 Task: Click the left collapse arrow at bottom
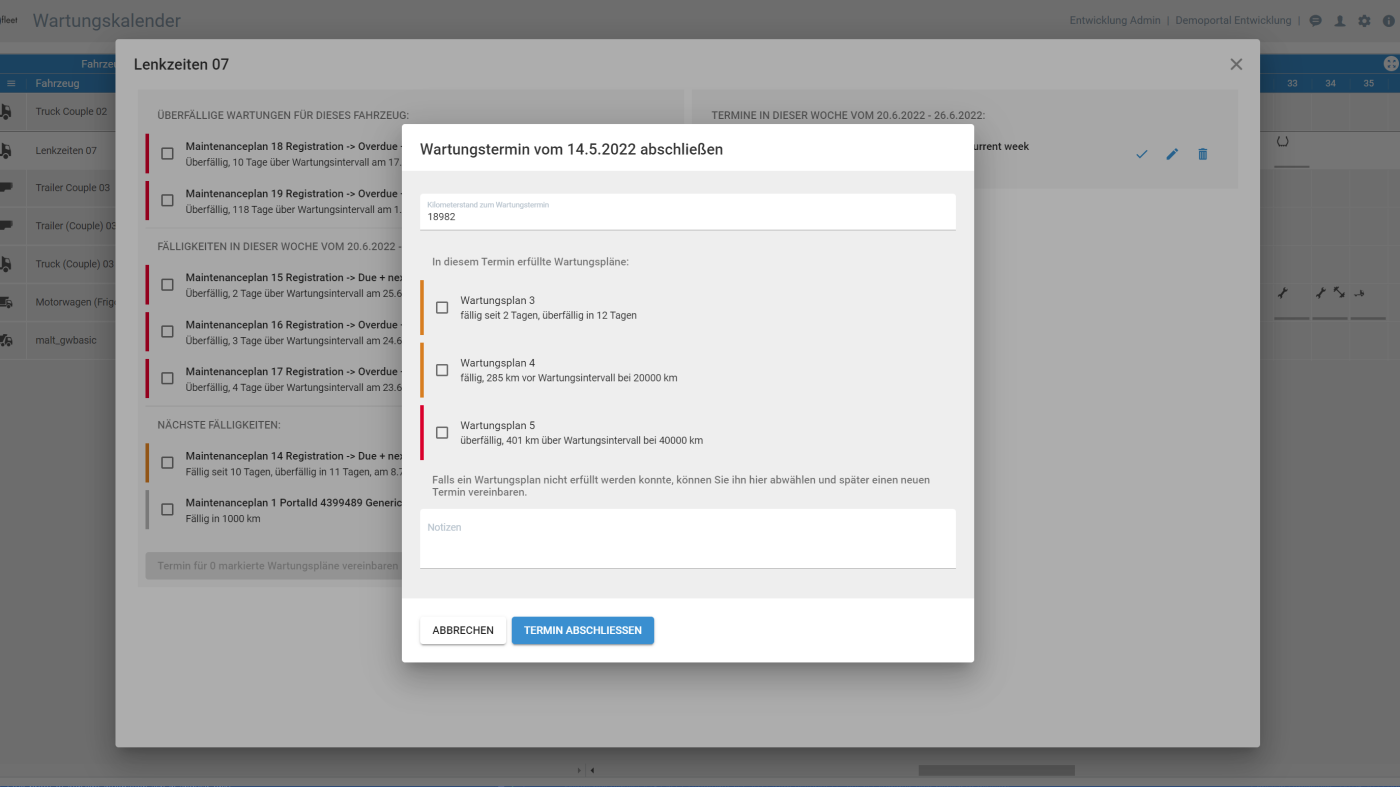(592, 771)
